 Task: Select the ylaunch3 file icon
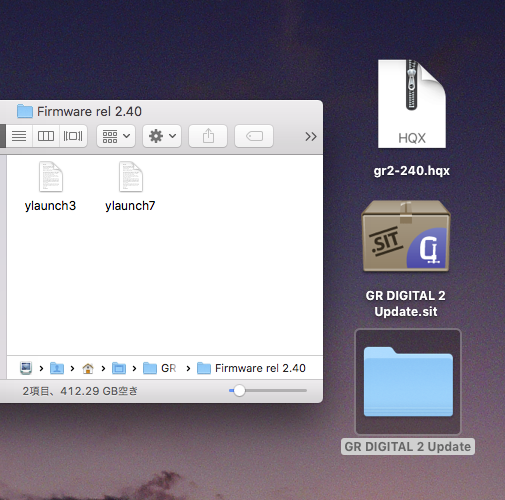pos(51,177)
